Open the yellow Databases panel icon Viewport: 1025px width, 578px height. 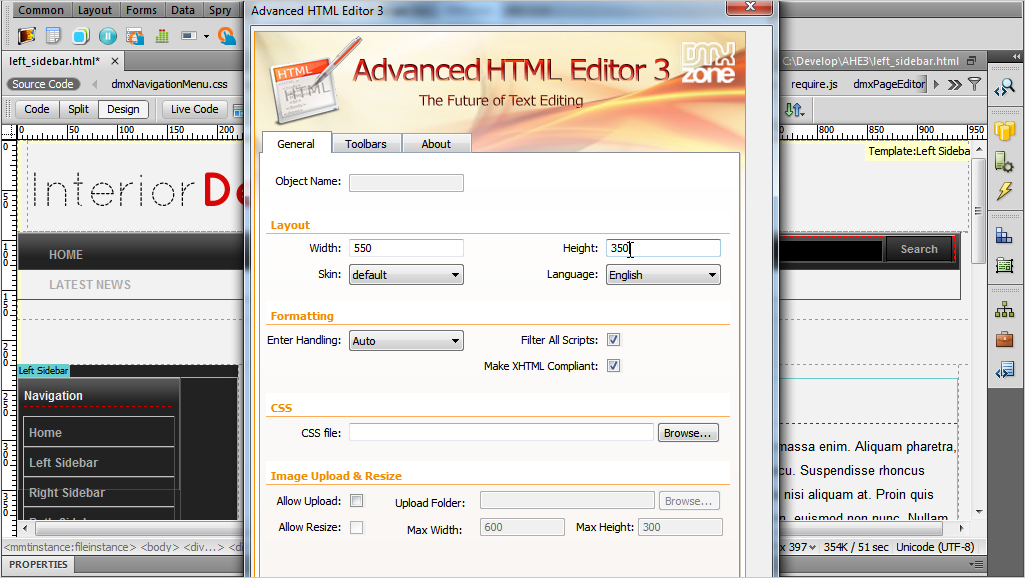(1005, 131)
